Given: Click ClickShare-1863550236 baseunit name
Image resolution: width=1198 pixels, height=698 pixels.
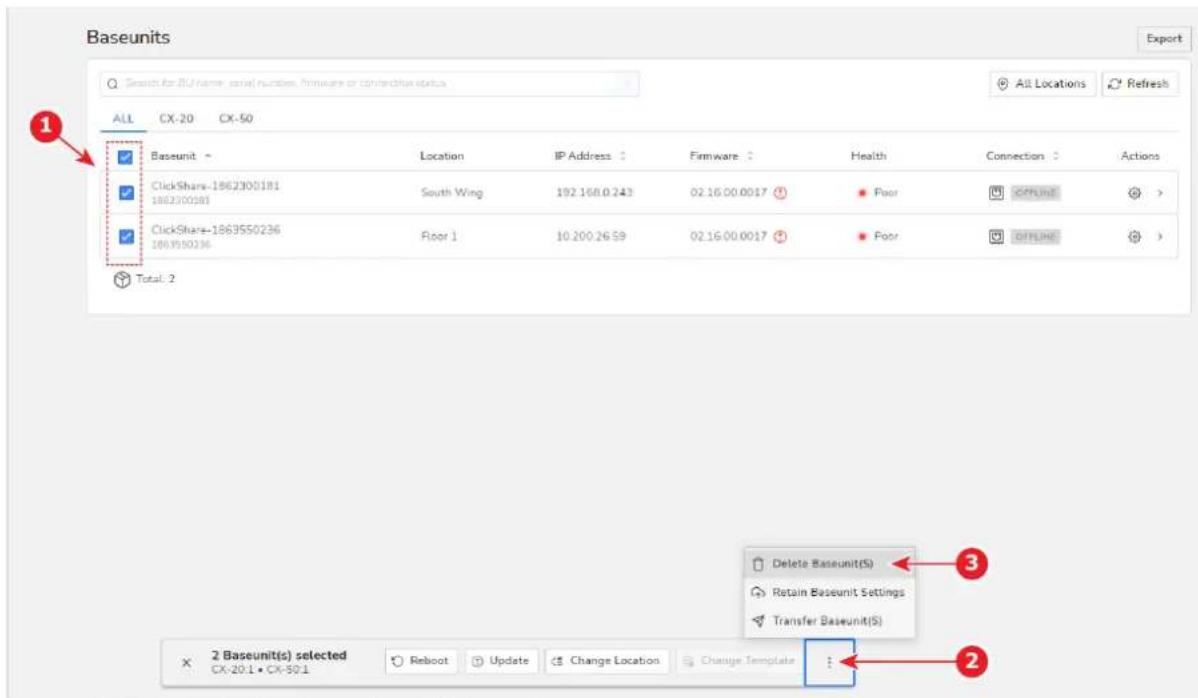Looking at the screenshot, I should pyautogui.click(x=215, y=230).
